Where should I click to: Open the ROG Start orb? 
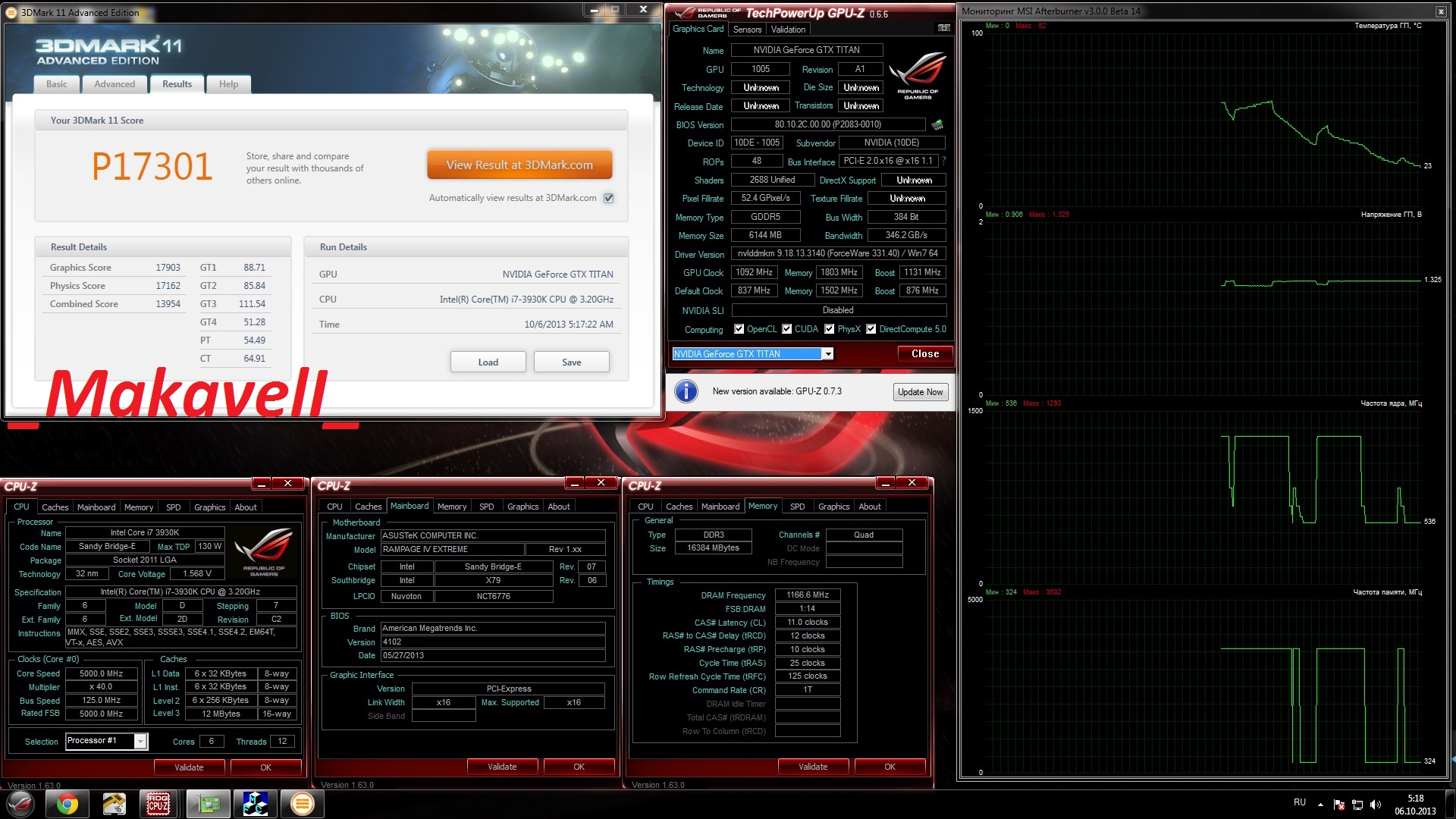pos(20,804)
